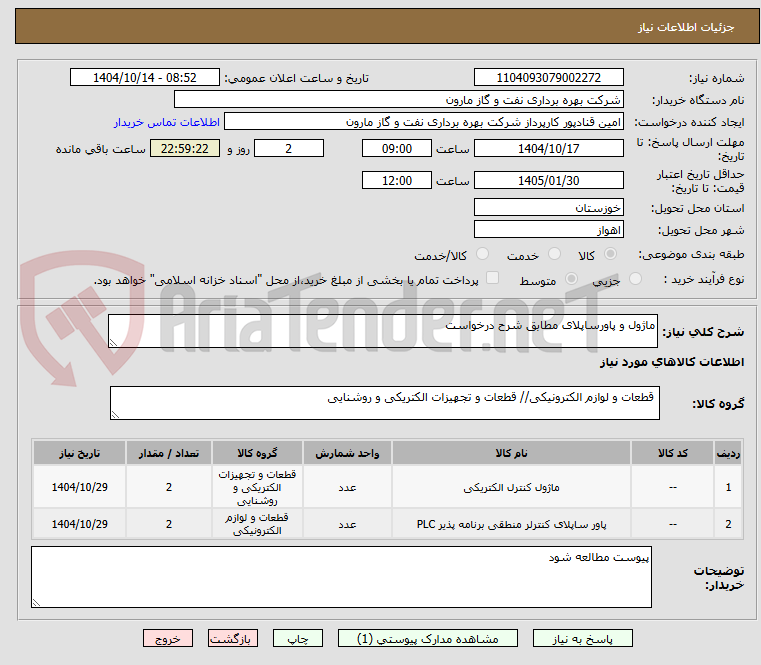This screenshot has width=761, height=665.
Task: Click the پاور ساپلای کنترلر PLC item name
Action: (511, 524)
